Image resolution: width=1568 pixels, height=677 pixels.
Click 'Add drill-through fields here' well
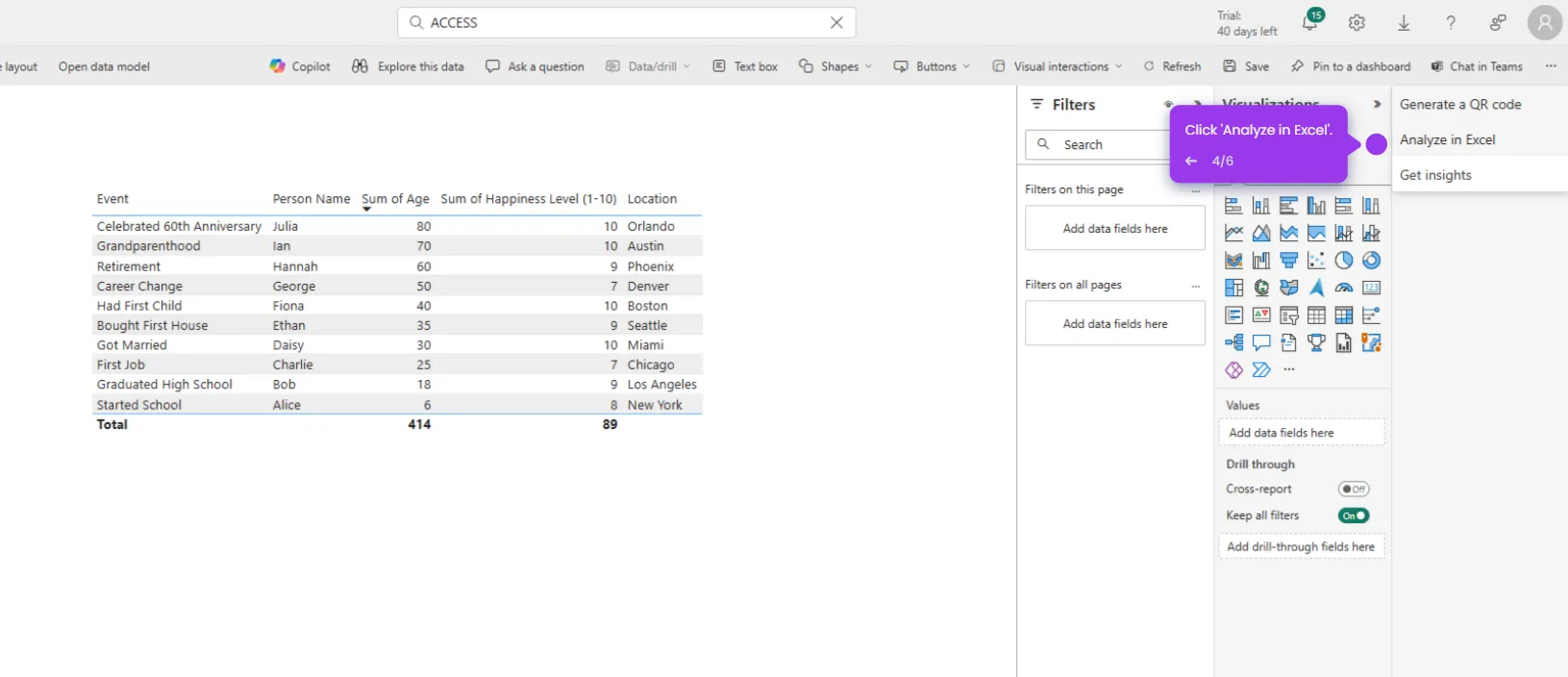(1302, 547)
